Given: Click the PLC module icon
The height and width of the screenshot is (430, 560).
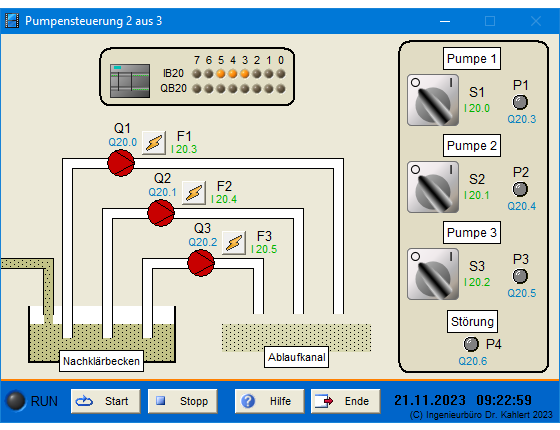Looking at the screenshot, I should (130, 81).
